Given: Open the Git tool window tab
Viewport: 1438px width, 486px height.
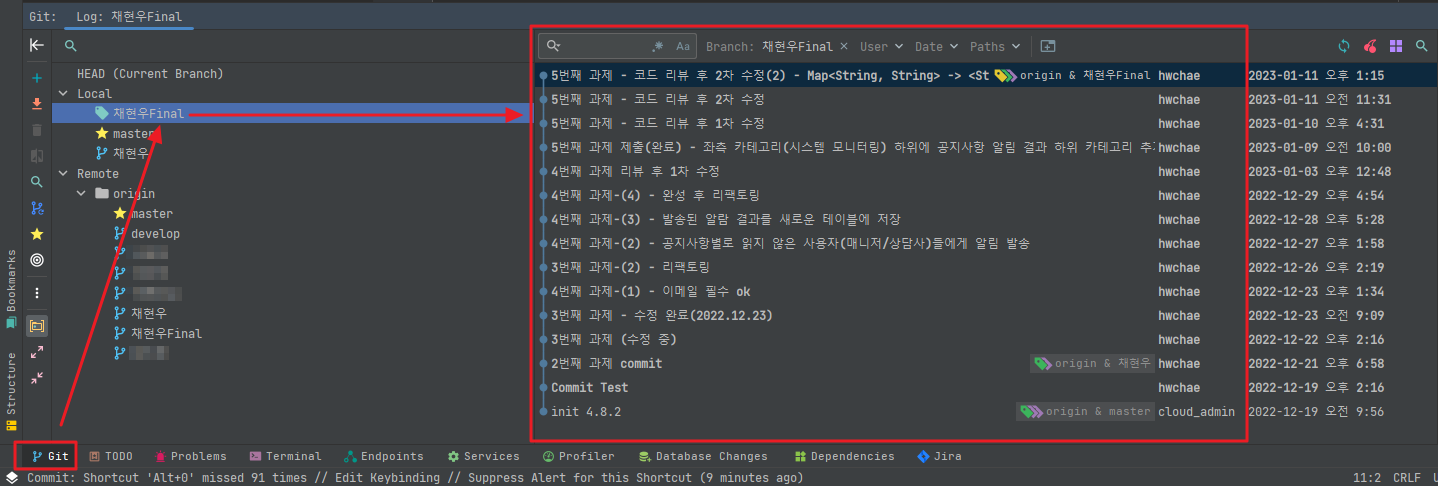Looking at the screenshot, I should (x=50, y=456).
